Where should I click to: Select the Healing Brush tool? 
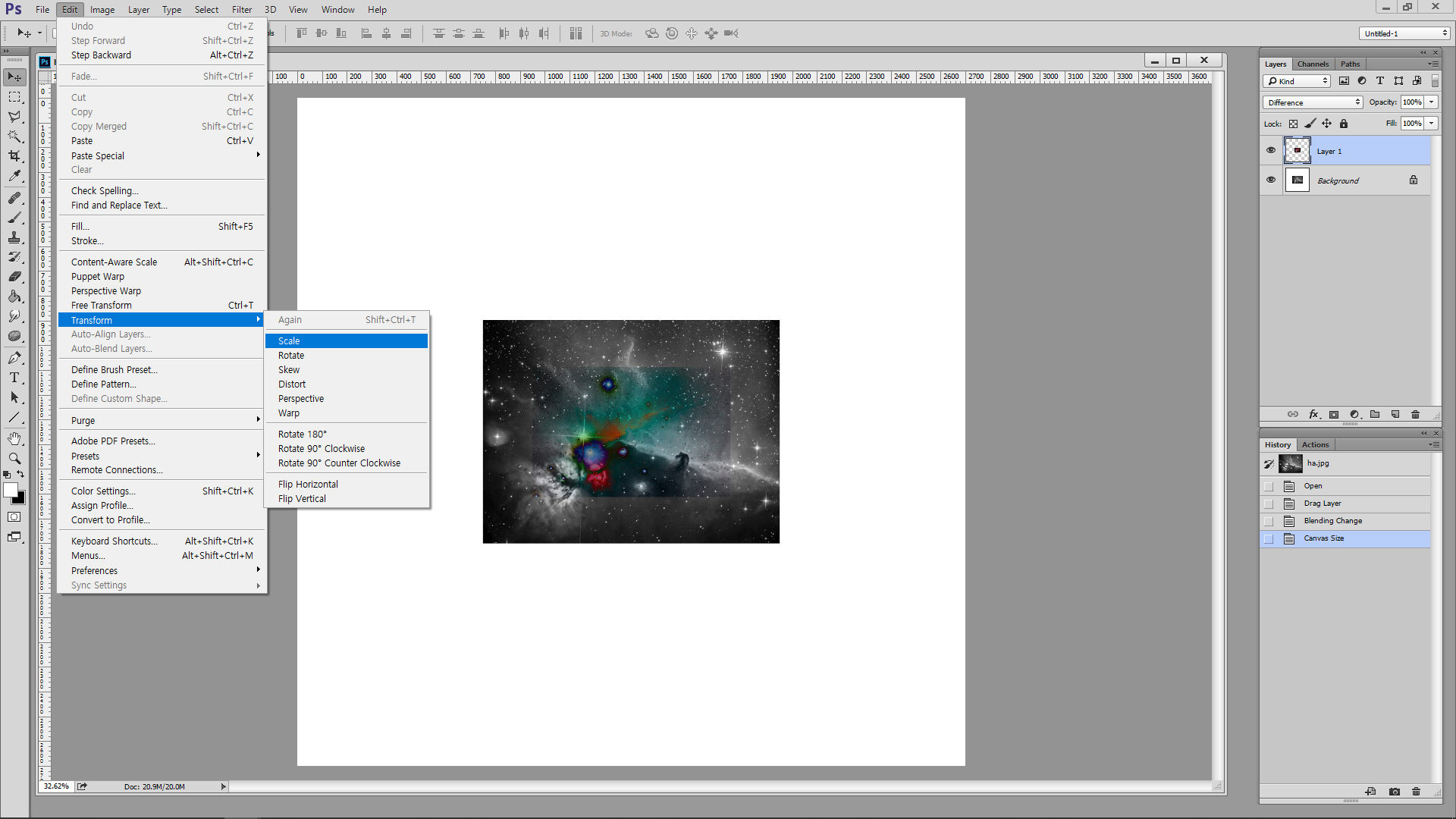click(14, 198)
